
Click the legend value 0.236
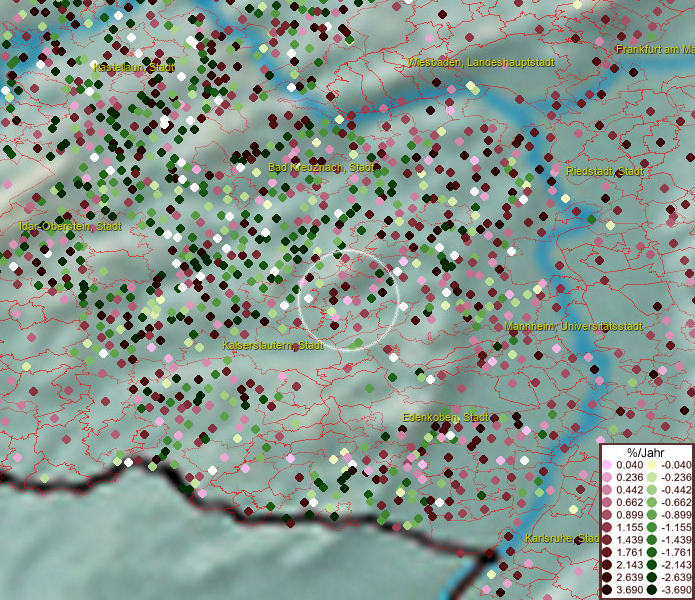(x=629, y=477)
